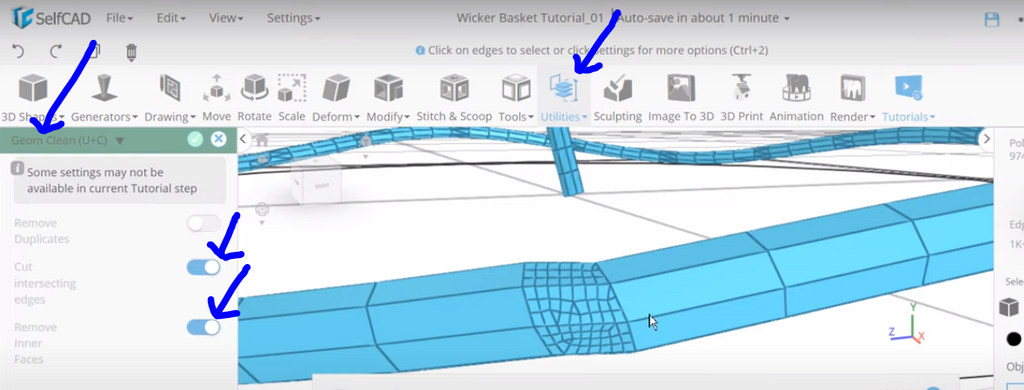This screenshot has height=390, width=1024.
Task: Launch the 3D Print tool
Action: click(741, 98)
